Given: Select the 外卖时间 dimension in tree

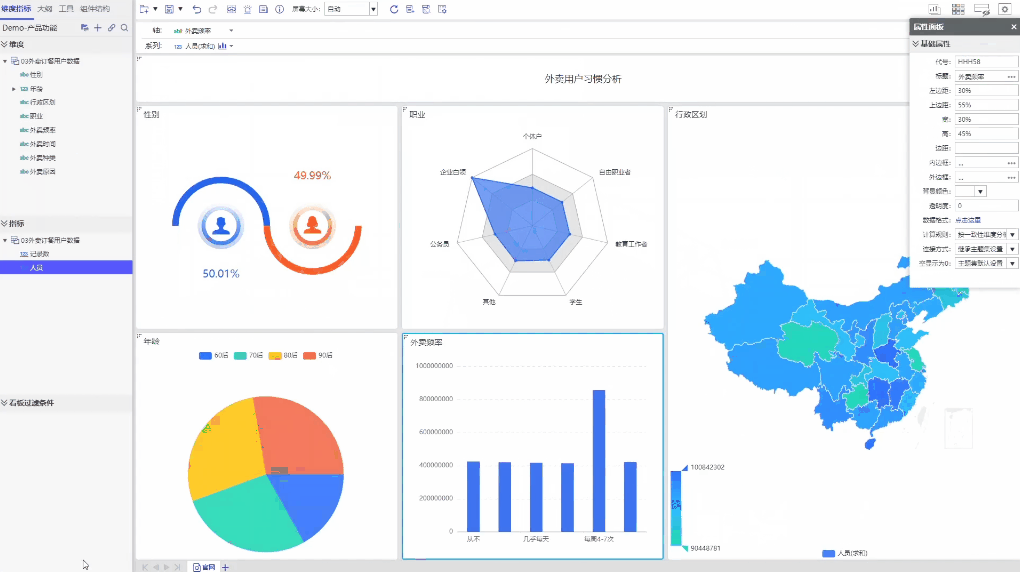Looking at the screenshot, I should (x=42, y=144).
